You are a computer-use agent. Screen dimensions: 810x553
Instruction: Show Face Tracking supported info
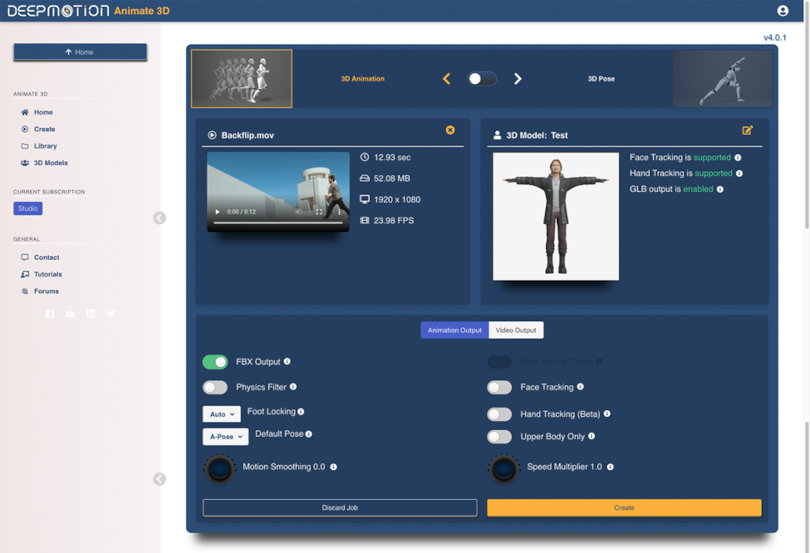tap(738, 158)
